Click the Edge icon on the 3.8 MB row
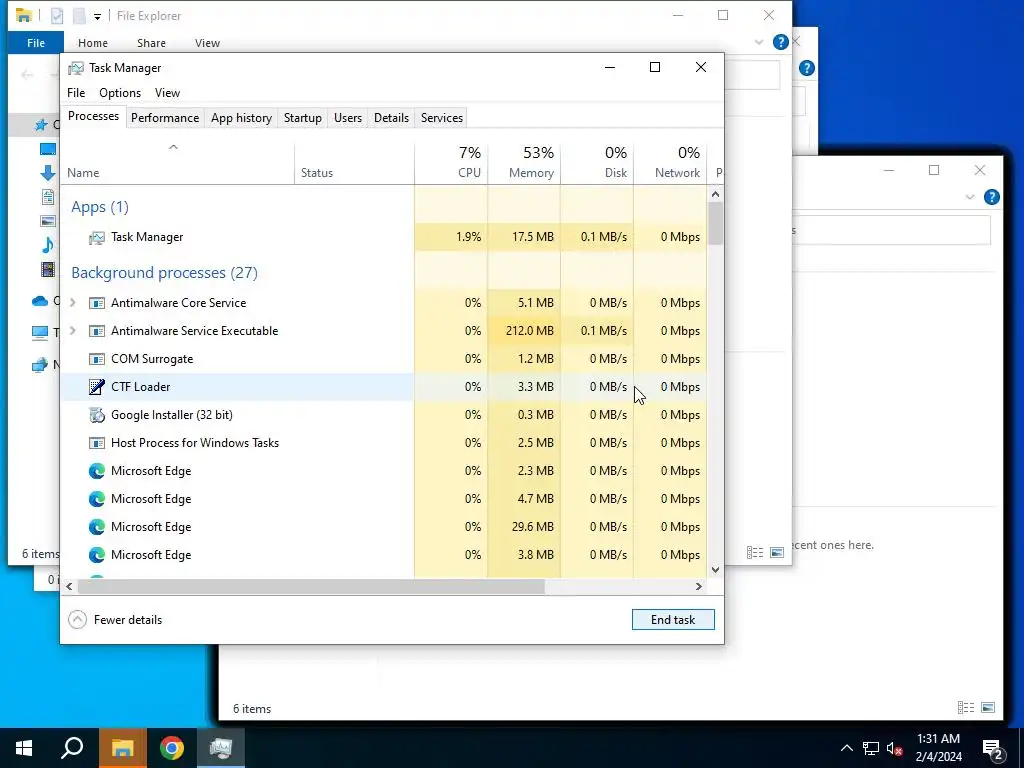 pos(97,555)
